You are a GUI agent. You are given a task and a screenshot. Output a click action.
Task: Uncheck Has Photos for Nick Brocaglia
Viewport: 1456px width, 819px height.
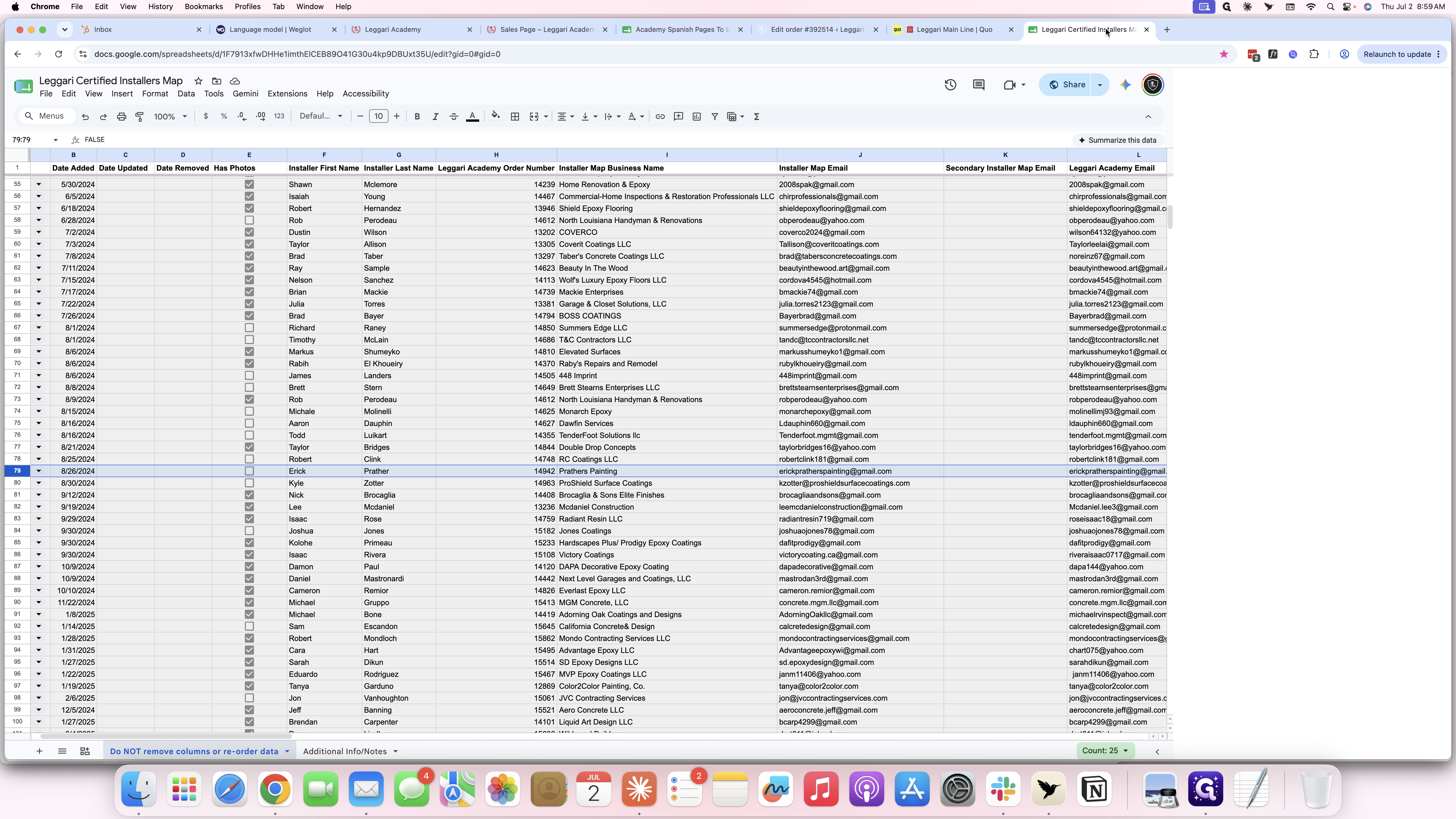249,495
